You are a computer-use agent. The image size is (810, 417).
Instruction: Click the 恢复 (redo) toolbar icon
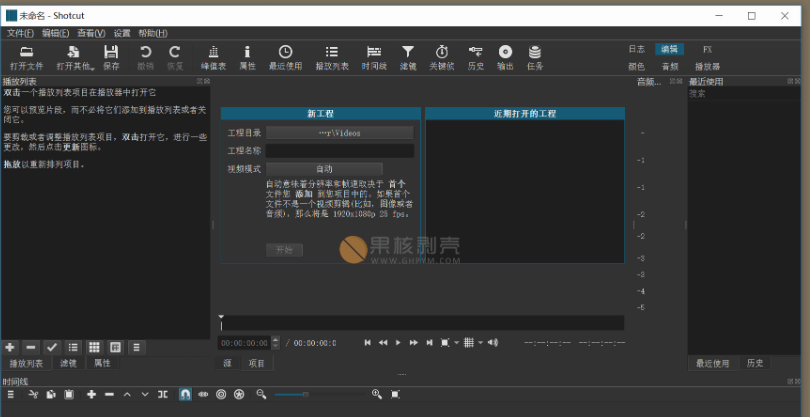(x=175, y=57)
